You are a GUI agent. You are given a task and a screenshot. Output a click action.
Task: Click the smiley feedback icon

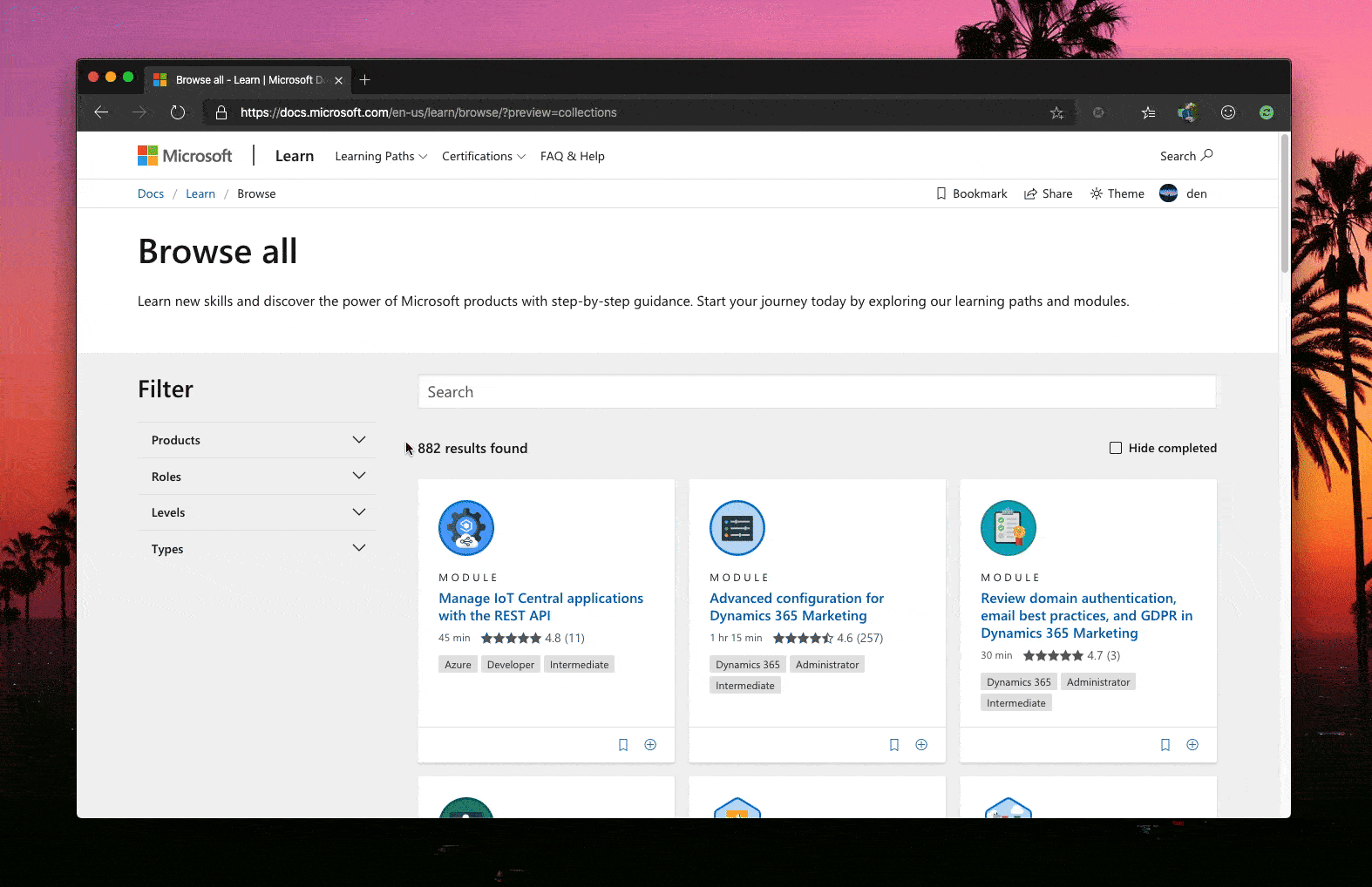point(1228,112)
